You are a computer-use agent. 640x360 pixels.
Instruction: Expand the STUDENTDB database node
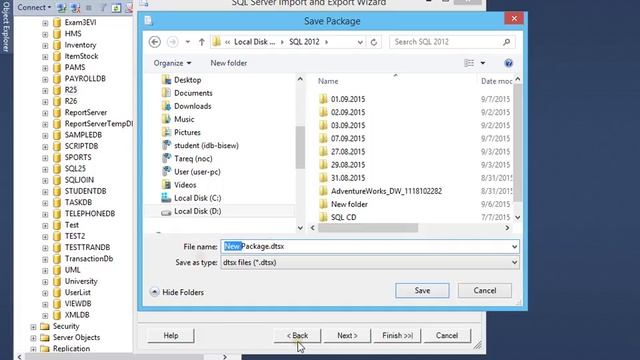click(45, 192)
